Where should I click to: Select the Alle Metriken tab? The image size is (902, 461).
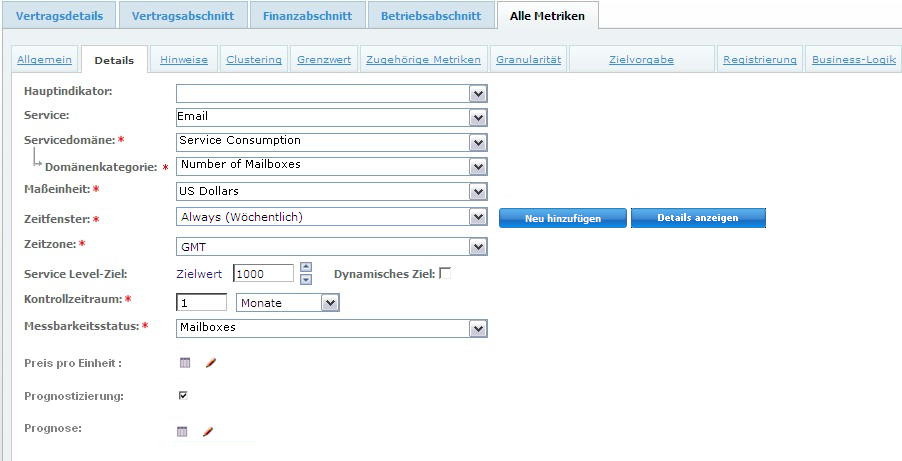click(547, 16)
